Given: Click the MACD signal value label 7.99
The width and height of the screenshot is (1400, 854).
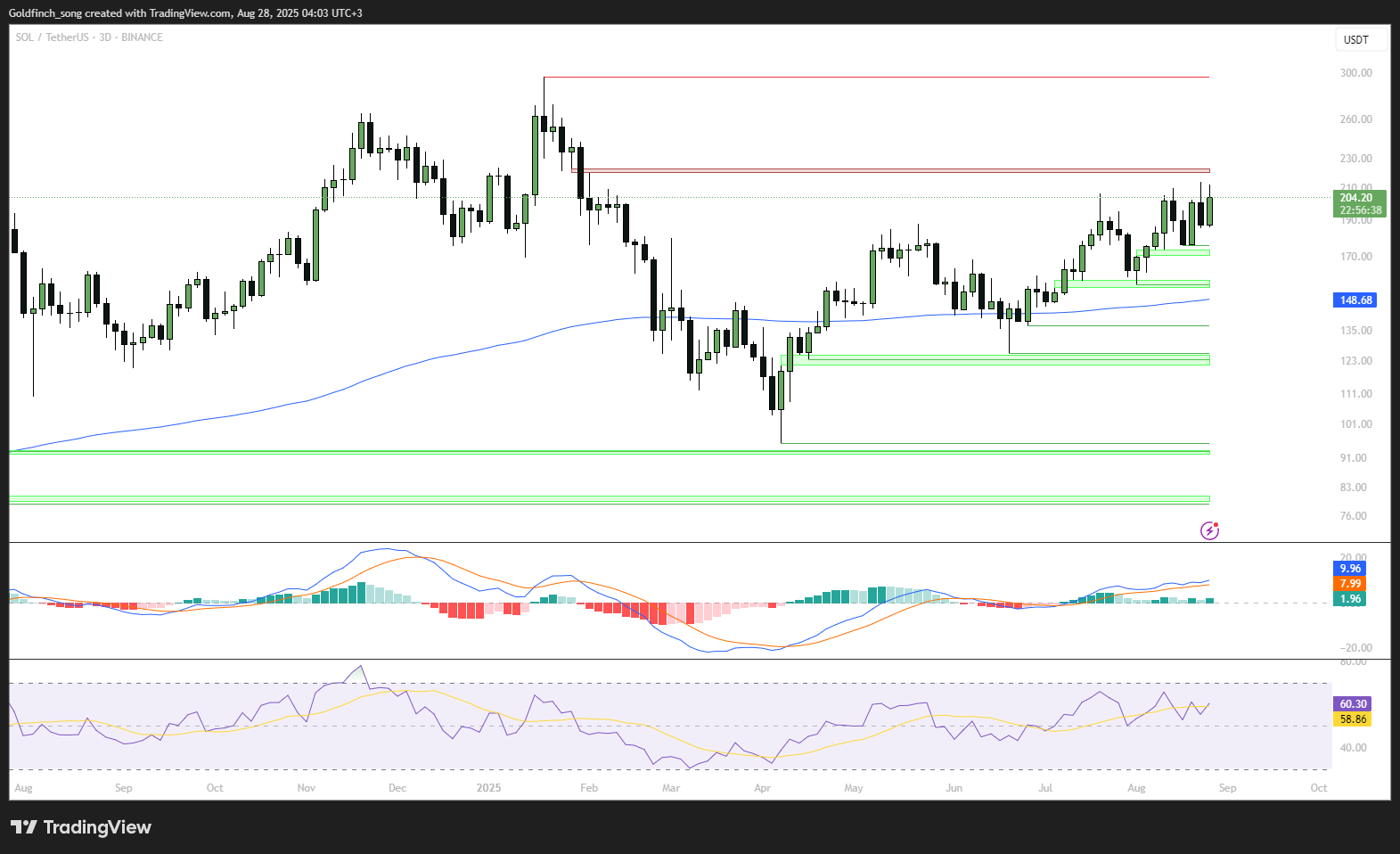Looking at the screenshot, I should (x=1350, y=584).
